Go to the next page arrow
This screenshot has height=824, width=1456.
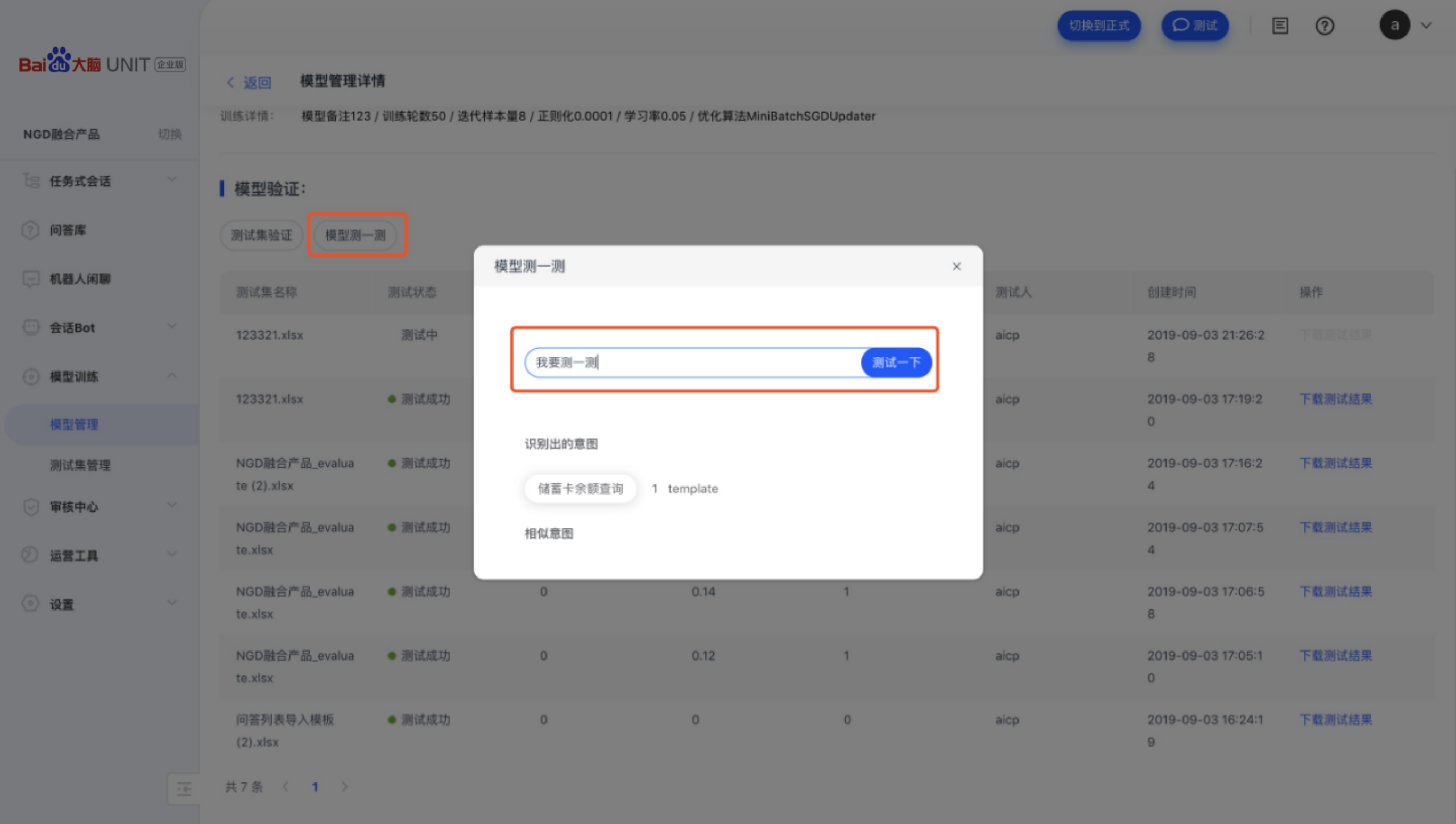(x=344, y=787)
